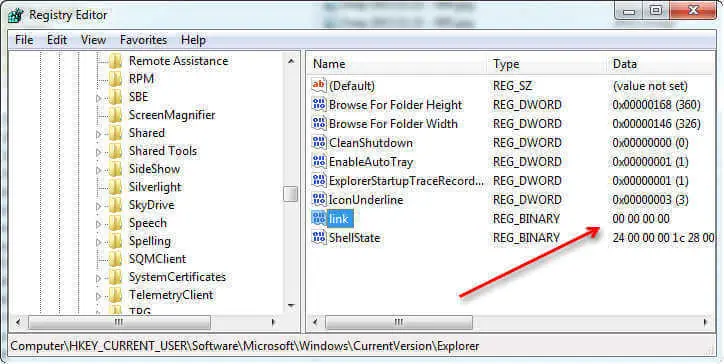Click values pane horizontal scrollbar thumb
This screenshot has height=364, width=724.
[x=399, y=322]
